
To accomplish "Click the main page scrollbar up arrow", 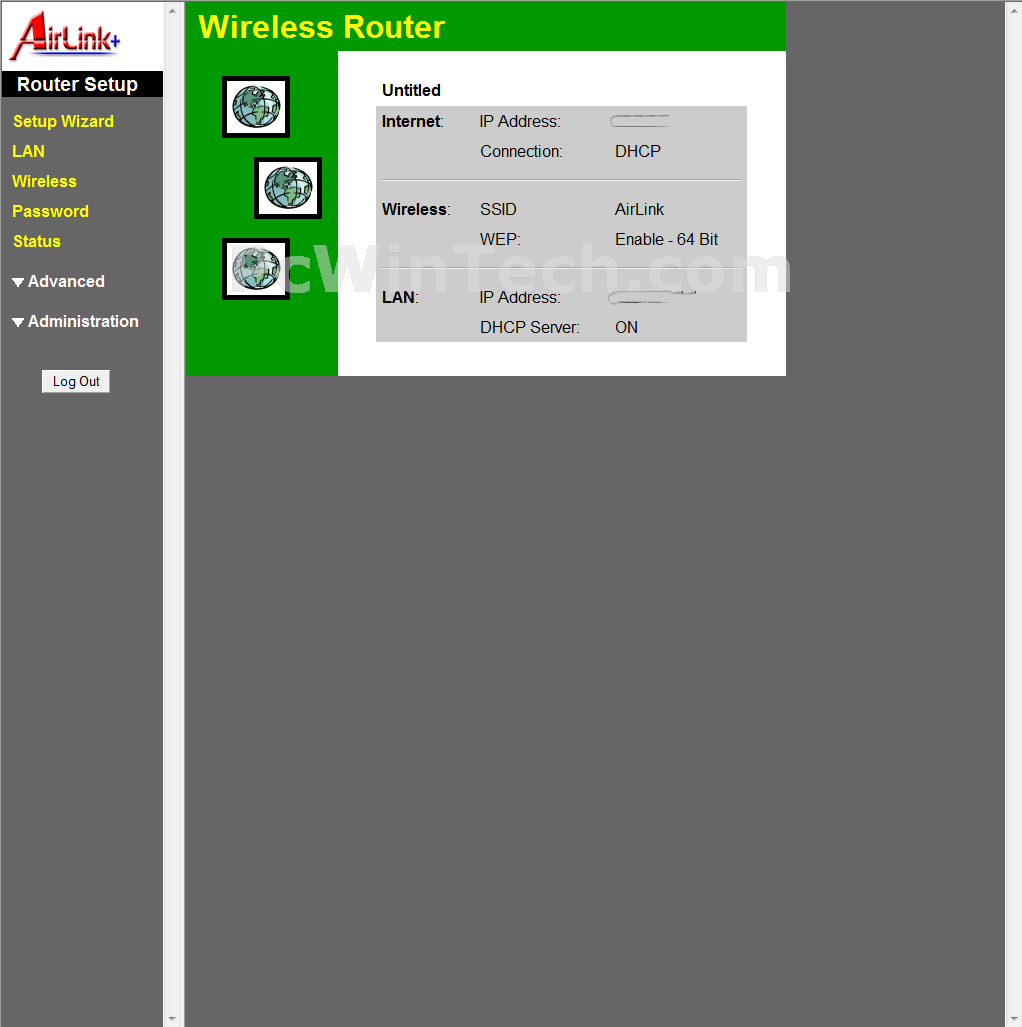I will [x=1013, y=11].
